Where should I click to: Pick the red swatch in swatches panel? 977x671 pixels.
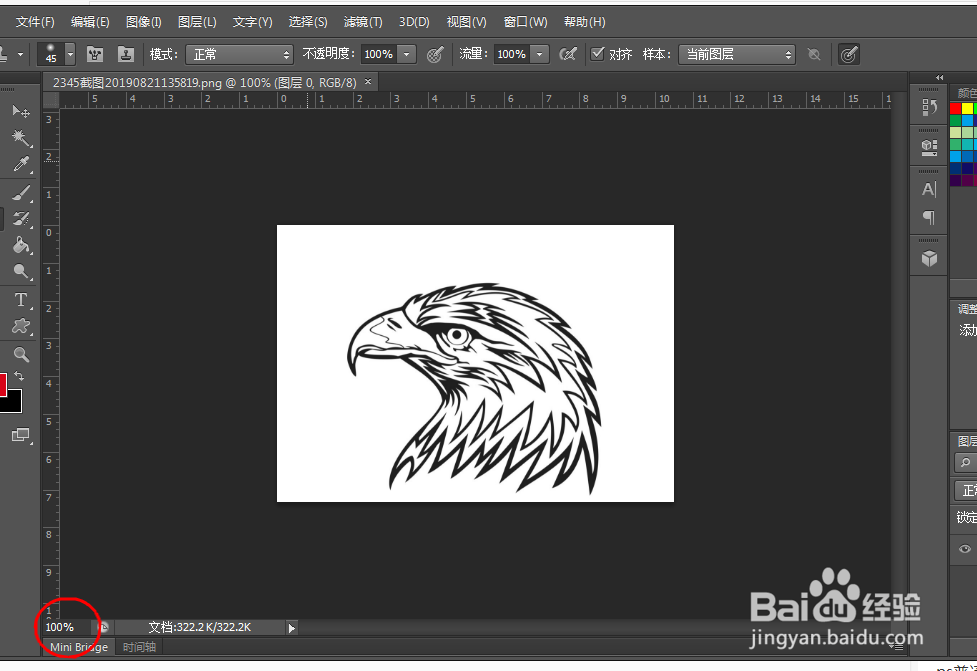click(955, 108)
